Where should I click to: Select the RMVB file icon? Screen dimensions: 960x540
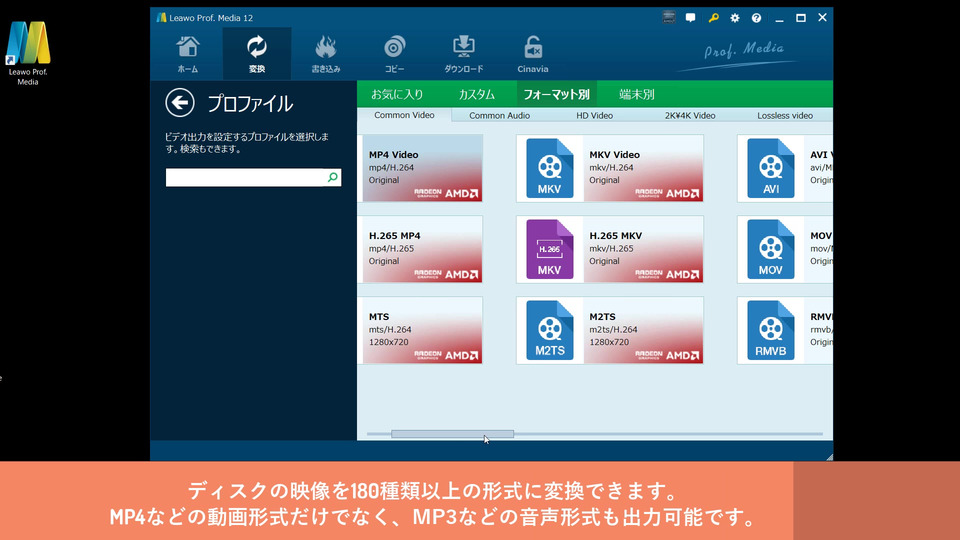coord(770,330)
